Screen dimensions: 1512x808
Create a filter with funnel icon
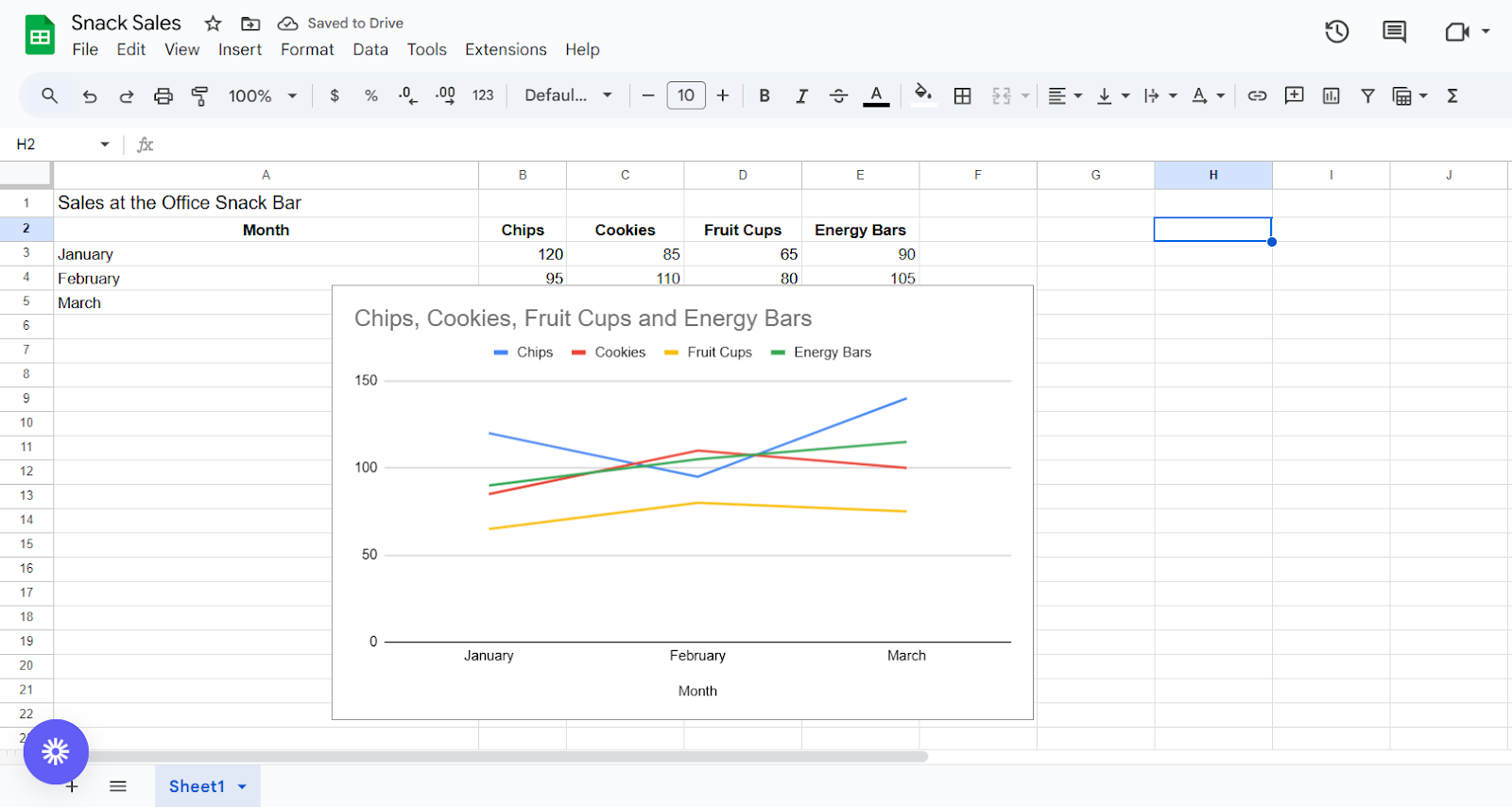(1367, 95)
